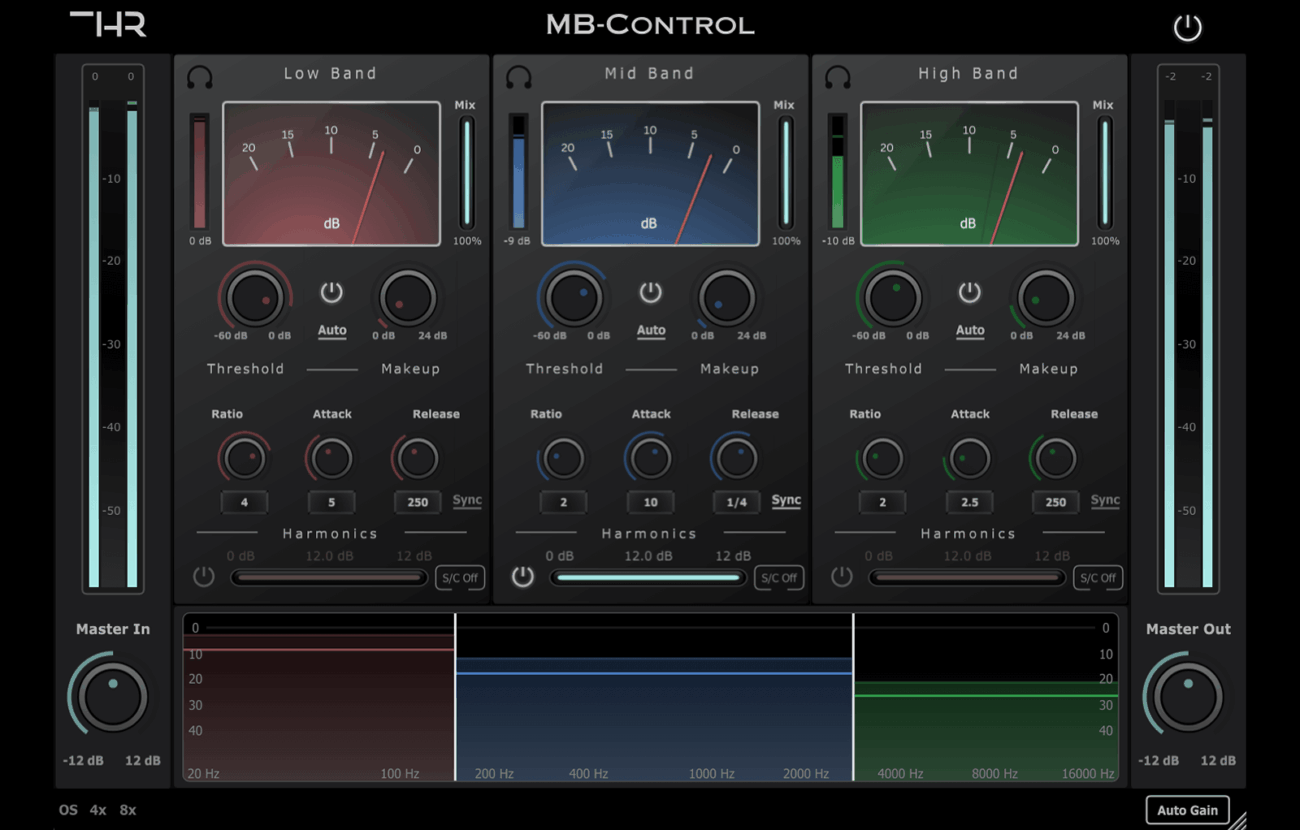The image size is (1300, 830).
Task: Click the High Band Ratio knob
Action: tap(882, 458)
